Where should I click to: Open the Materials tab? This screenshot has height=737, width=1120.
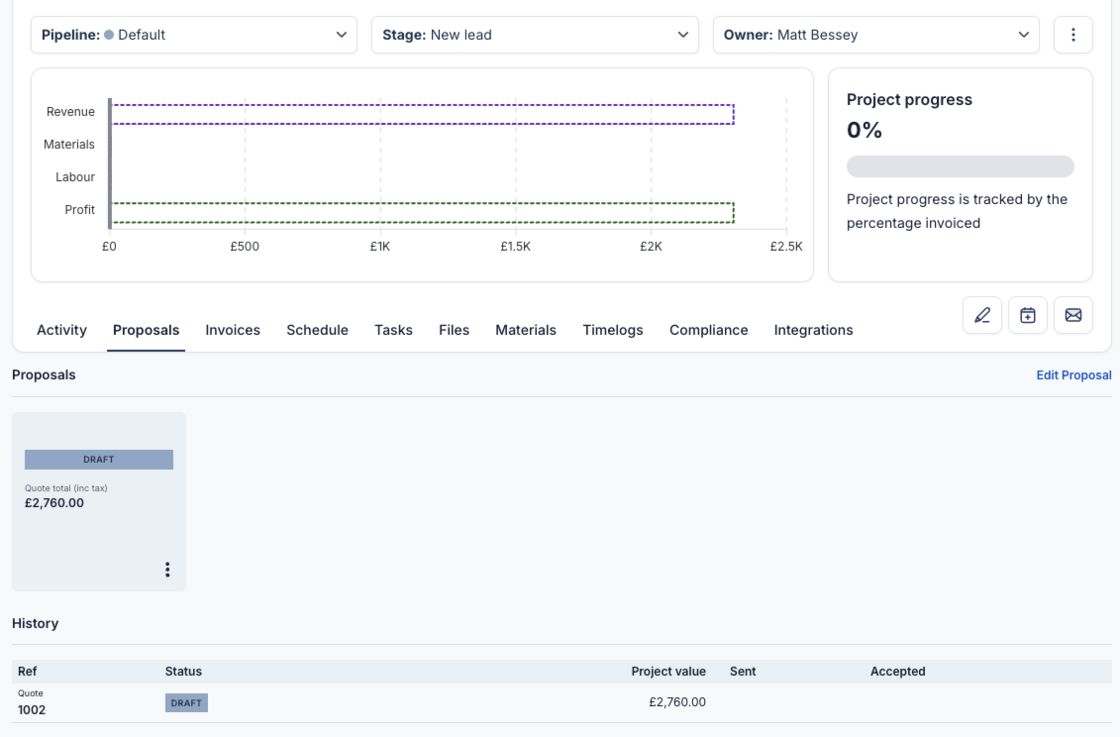(526, 330)
